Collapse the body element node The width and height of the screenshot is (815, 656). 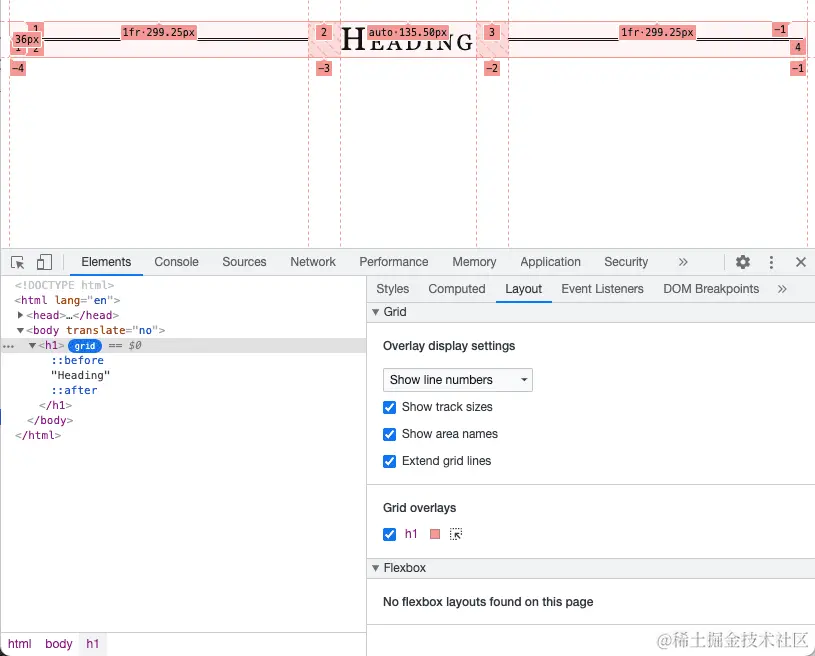20,330
